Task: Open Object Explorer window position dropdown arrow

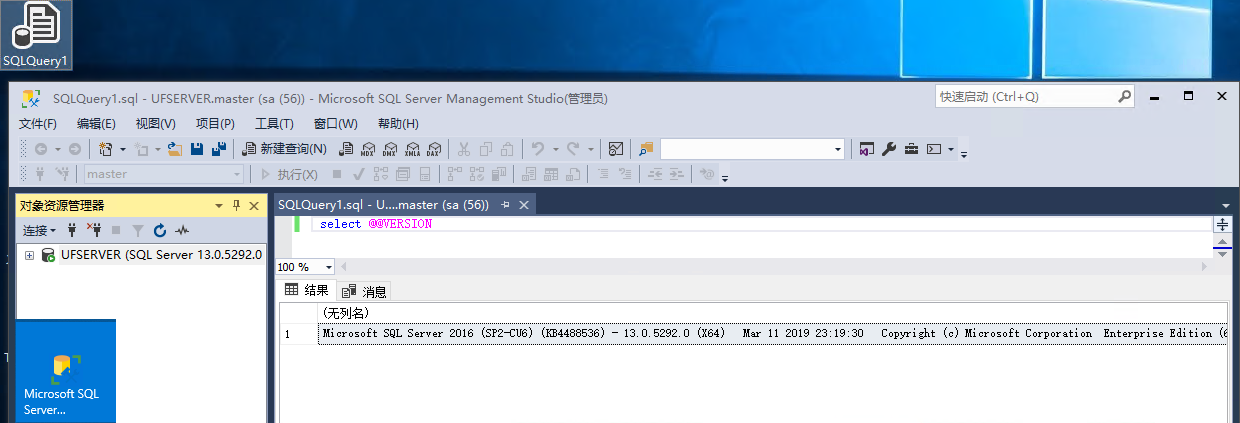Action: pyautogui.click(x=220, y=205)
